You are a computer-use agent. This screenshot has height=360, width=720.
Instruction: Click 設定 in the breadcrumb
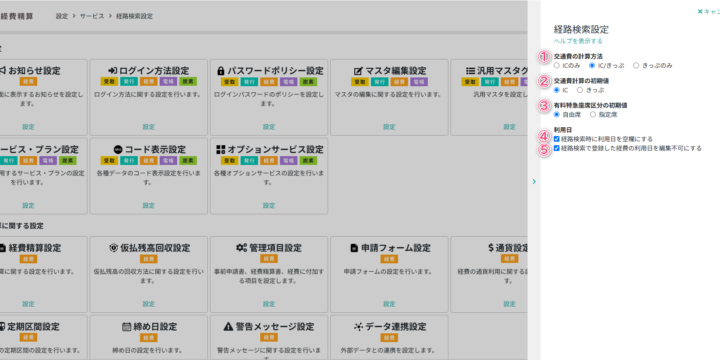[x=62, y=16]
